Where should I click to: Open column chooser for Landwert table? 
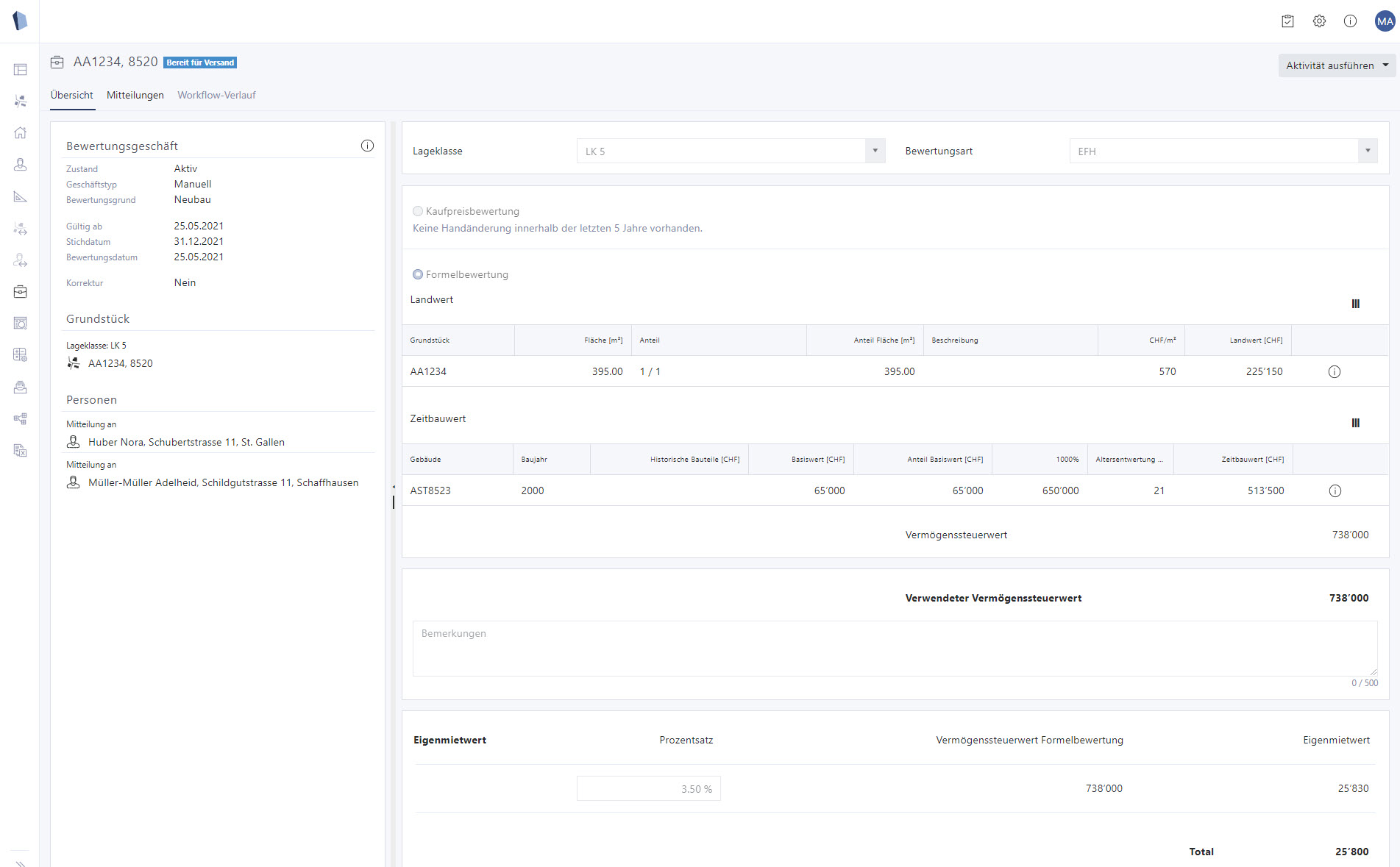(x=1355, y=304)
